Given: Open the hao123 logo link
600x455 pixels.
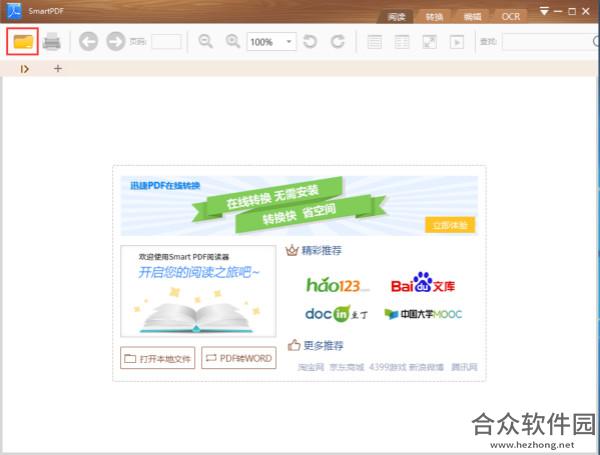Looking at the screenshot, I should 337,284.
